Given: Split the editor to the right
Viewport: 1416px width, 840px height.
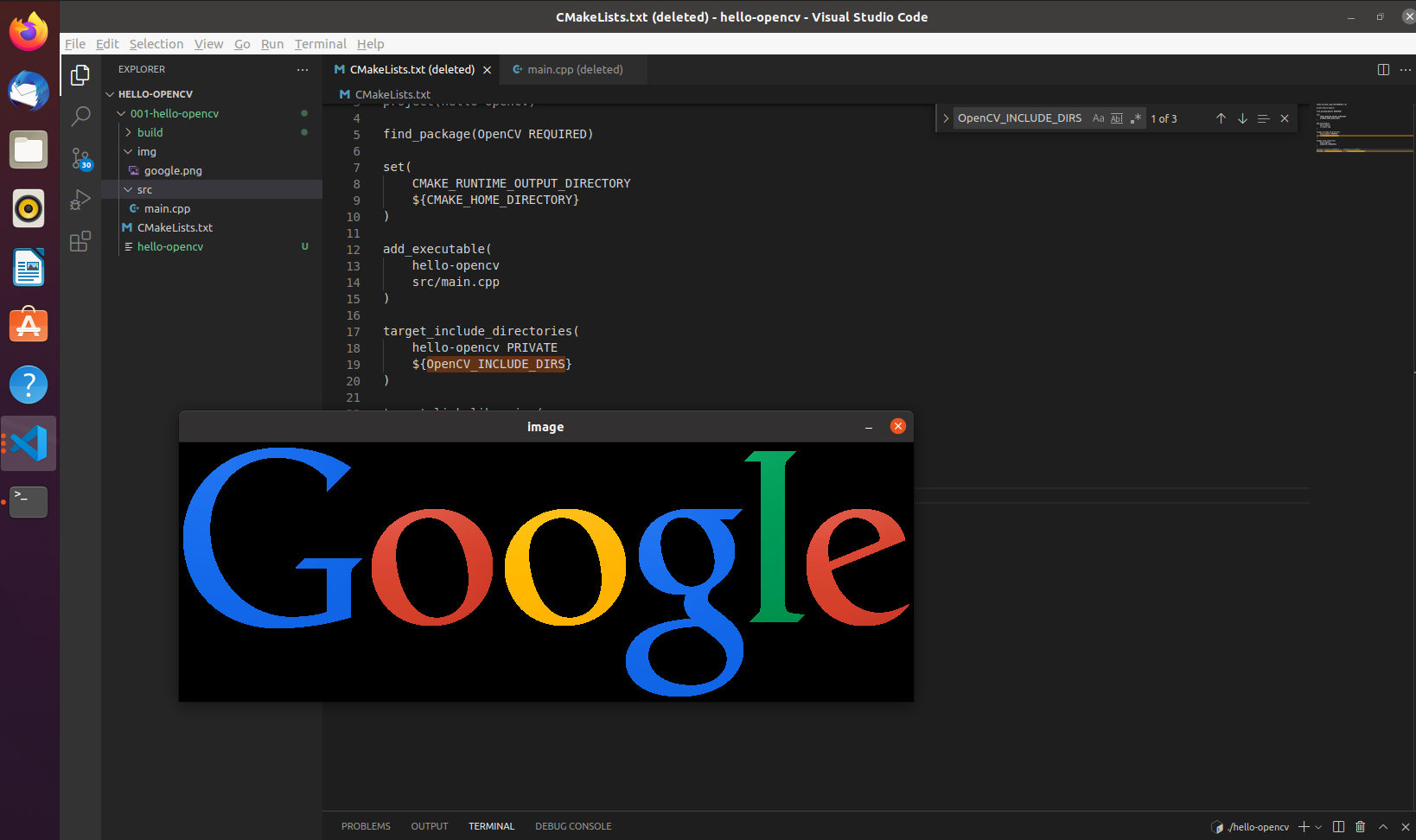Looking at the screenshot, I should tap(1383, 69).
